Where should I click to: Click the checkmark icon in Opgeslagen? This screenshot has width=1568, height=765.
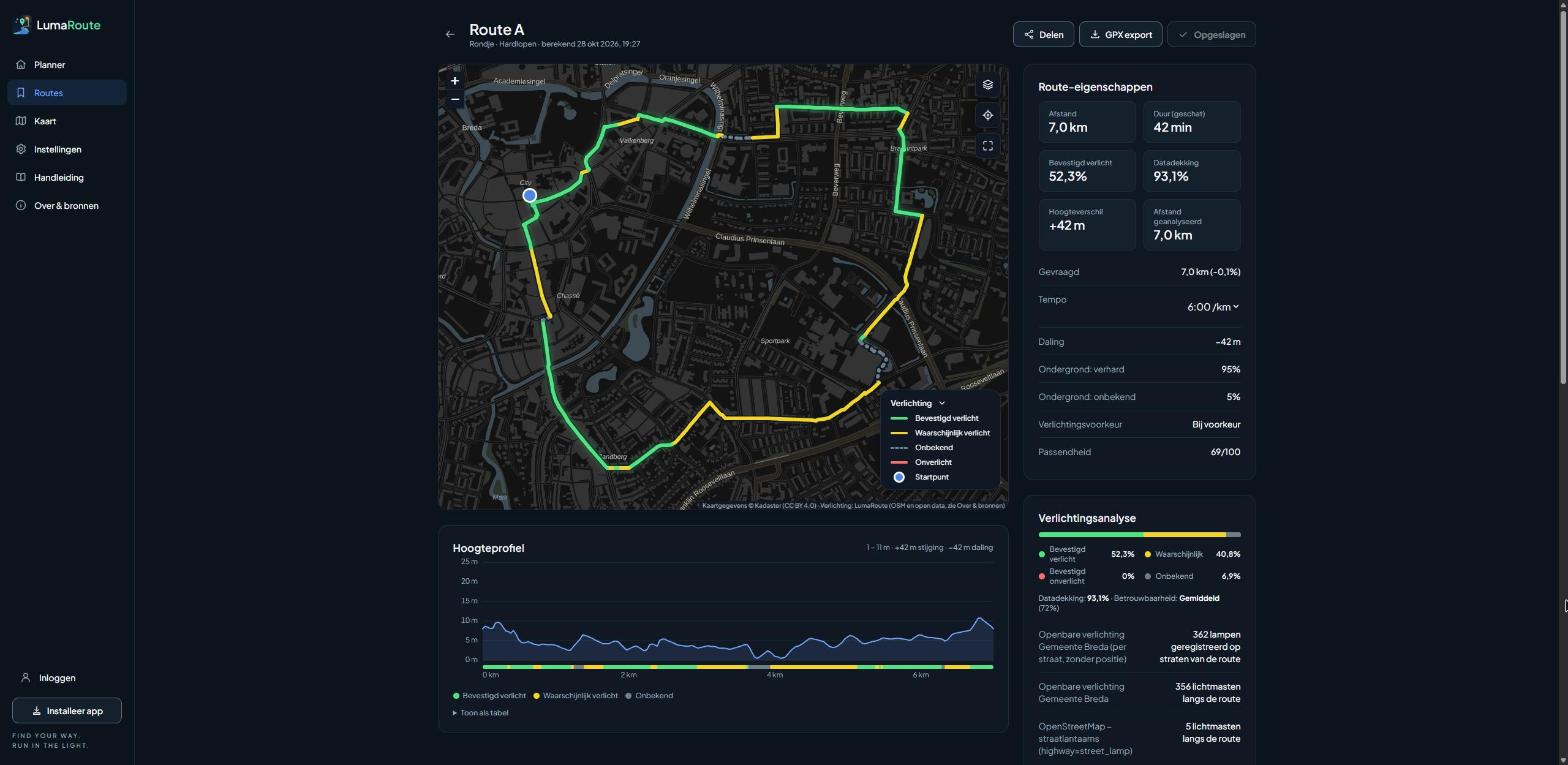[x=1183, y=35]
